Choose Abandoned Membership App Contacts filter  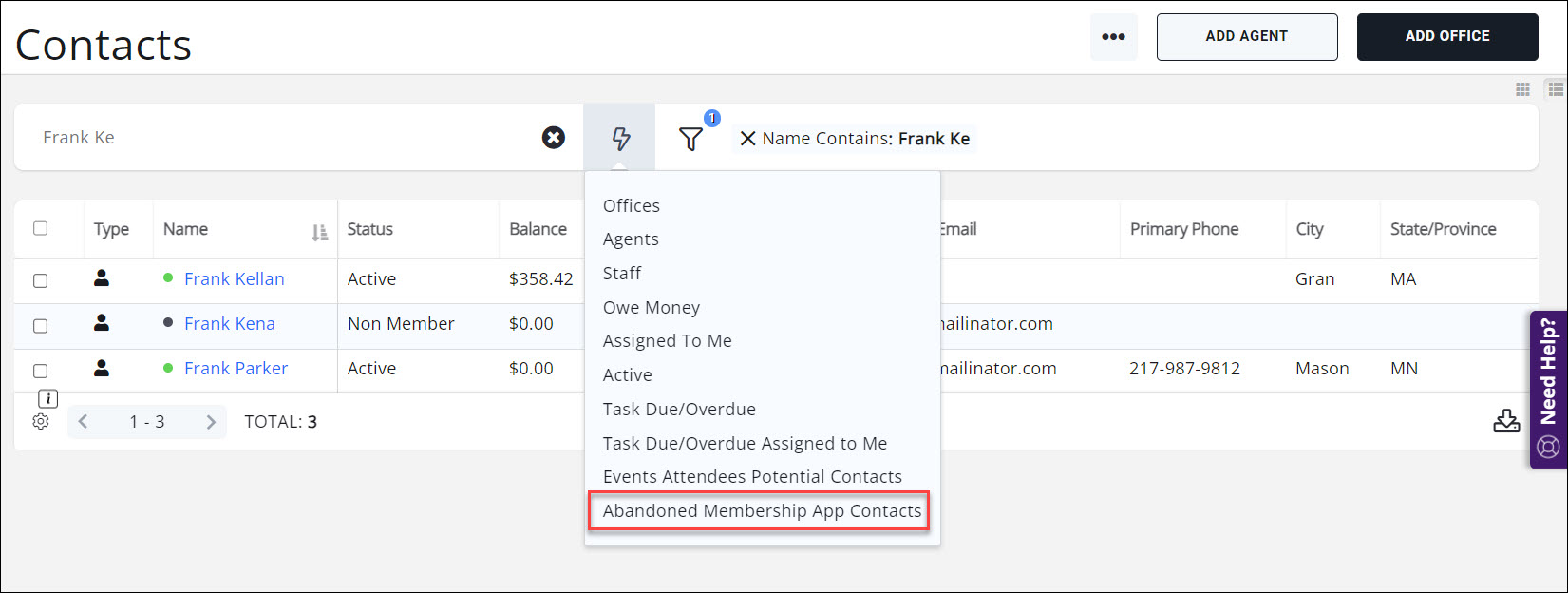[761, 511]
